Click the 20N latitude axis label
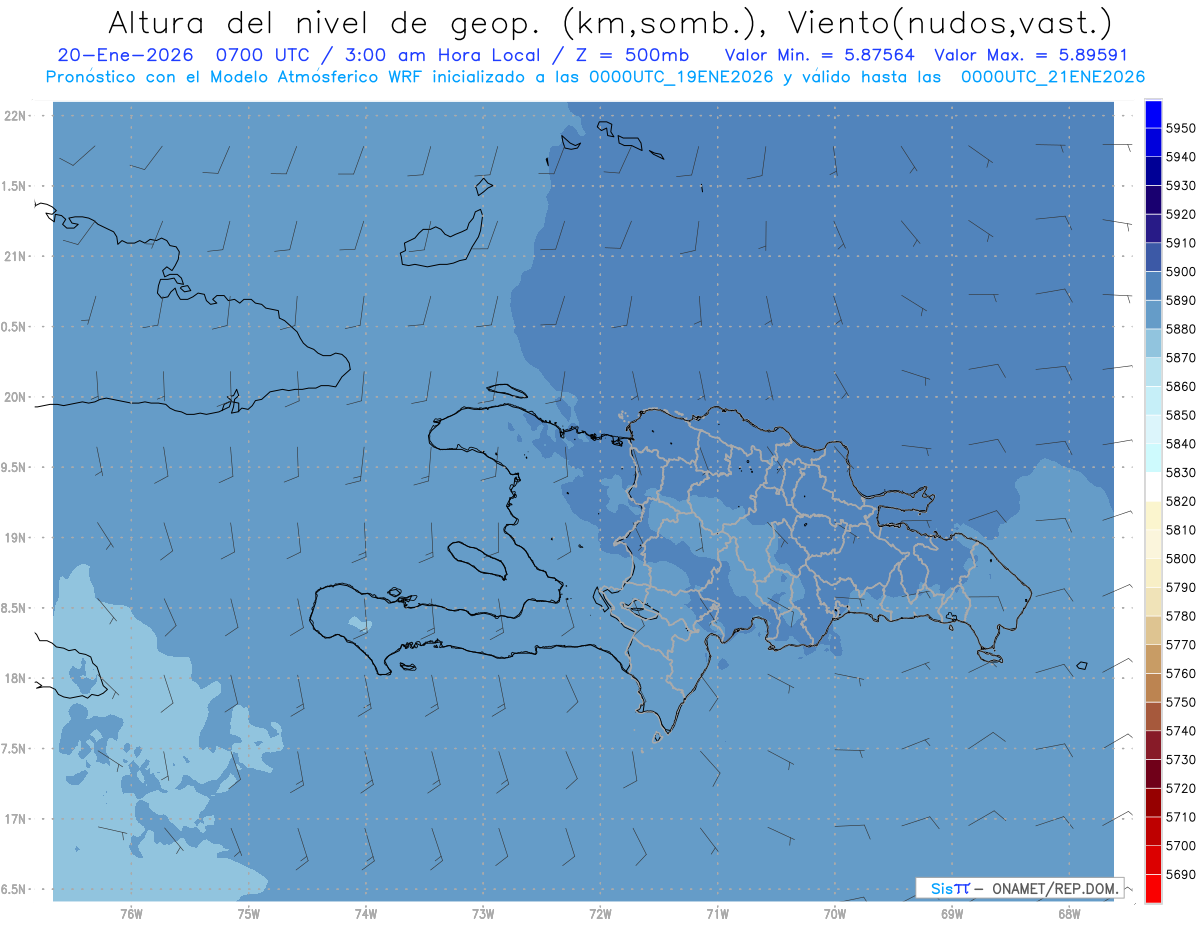1200x927 pixels. click(15, 397)
